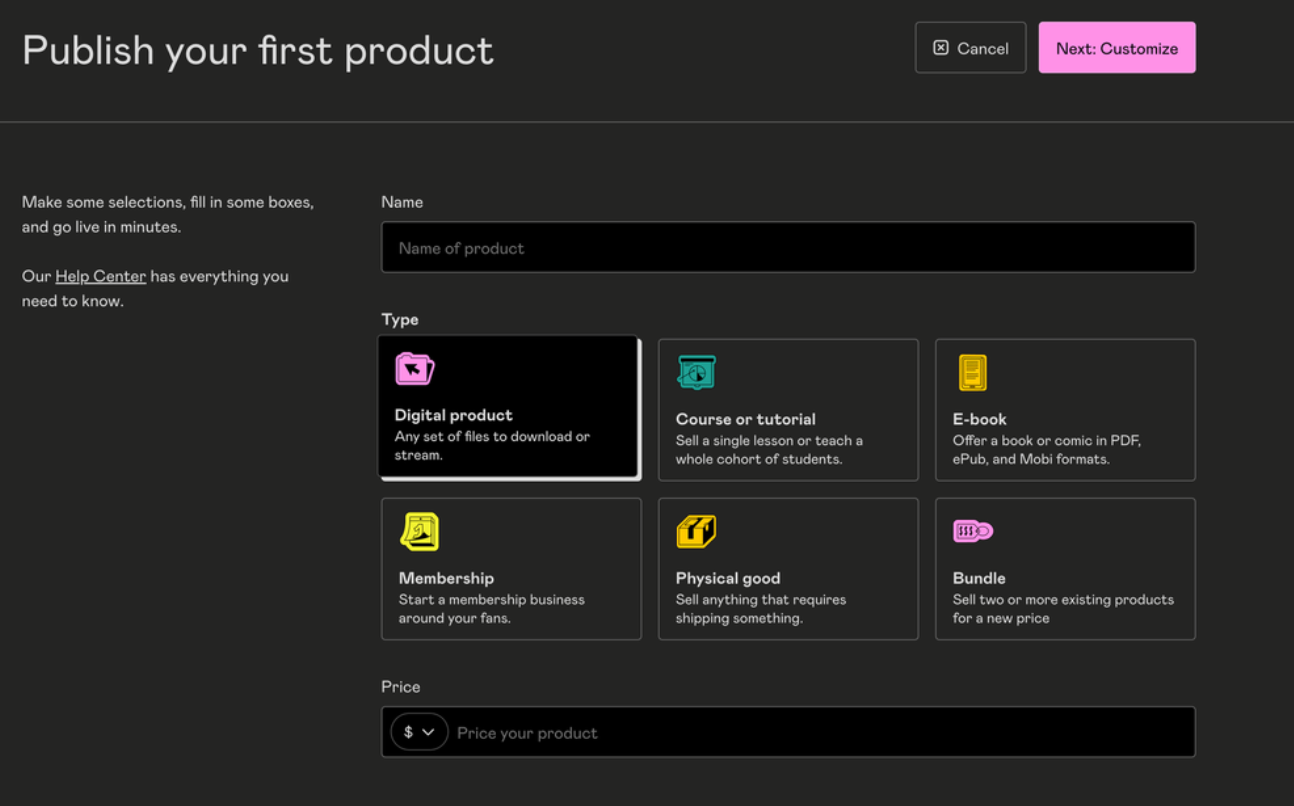Click the Cancel button
1294x806 pixels.
point(970,47)
